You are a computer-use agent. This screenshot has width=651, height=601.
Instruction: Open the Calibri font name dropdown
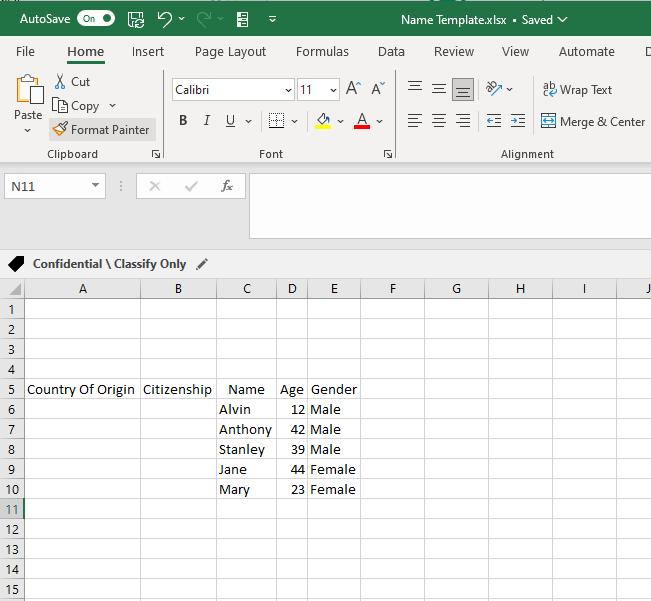click(288, 90)
